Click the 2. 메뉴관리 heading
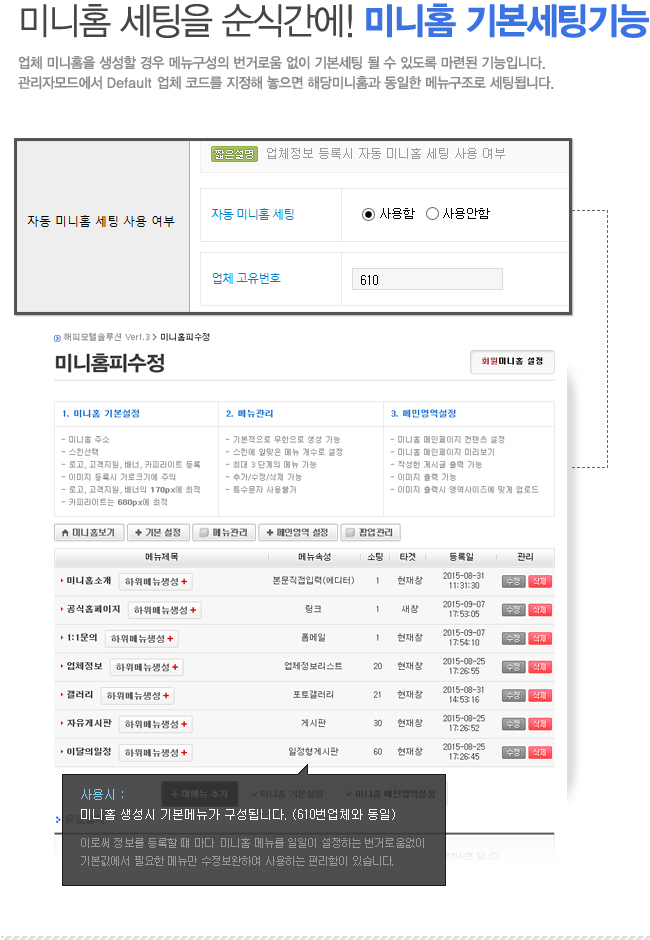 pyautogui.click(x=249, y=414)
